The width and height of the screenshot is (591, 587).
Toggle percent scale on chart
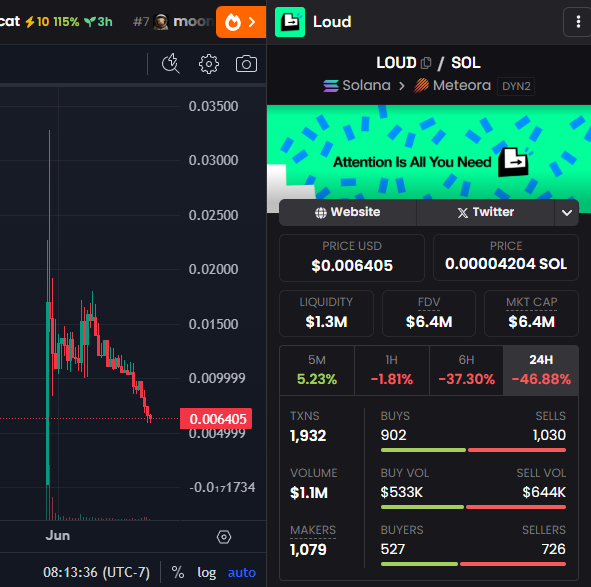coord(178,572)
